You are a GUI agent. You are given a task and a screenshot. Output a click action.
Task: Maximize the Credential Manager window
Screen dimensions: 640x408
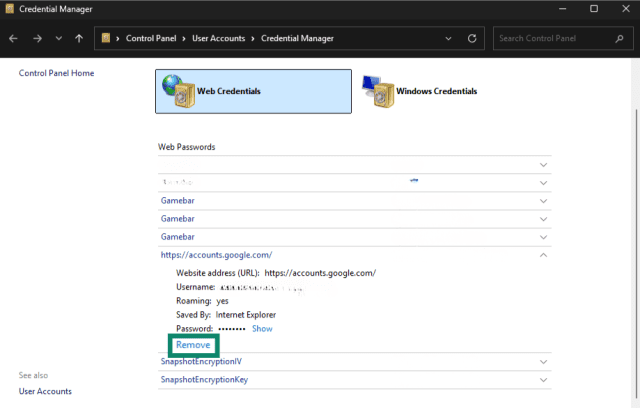click(594, 9)
